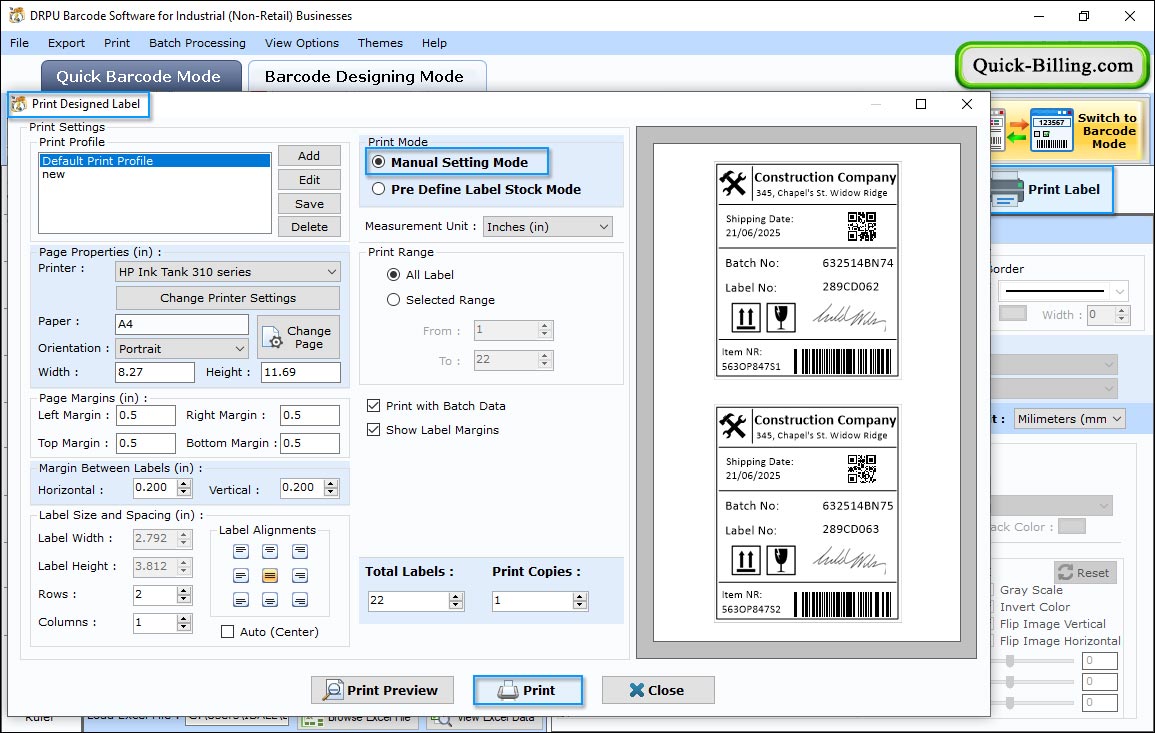Click border color swatch near Width
The width and height of the screenshot is (1155, 733).
click(x=1013, y=313)
